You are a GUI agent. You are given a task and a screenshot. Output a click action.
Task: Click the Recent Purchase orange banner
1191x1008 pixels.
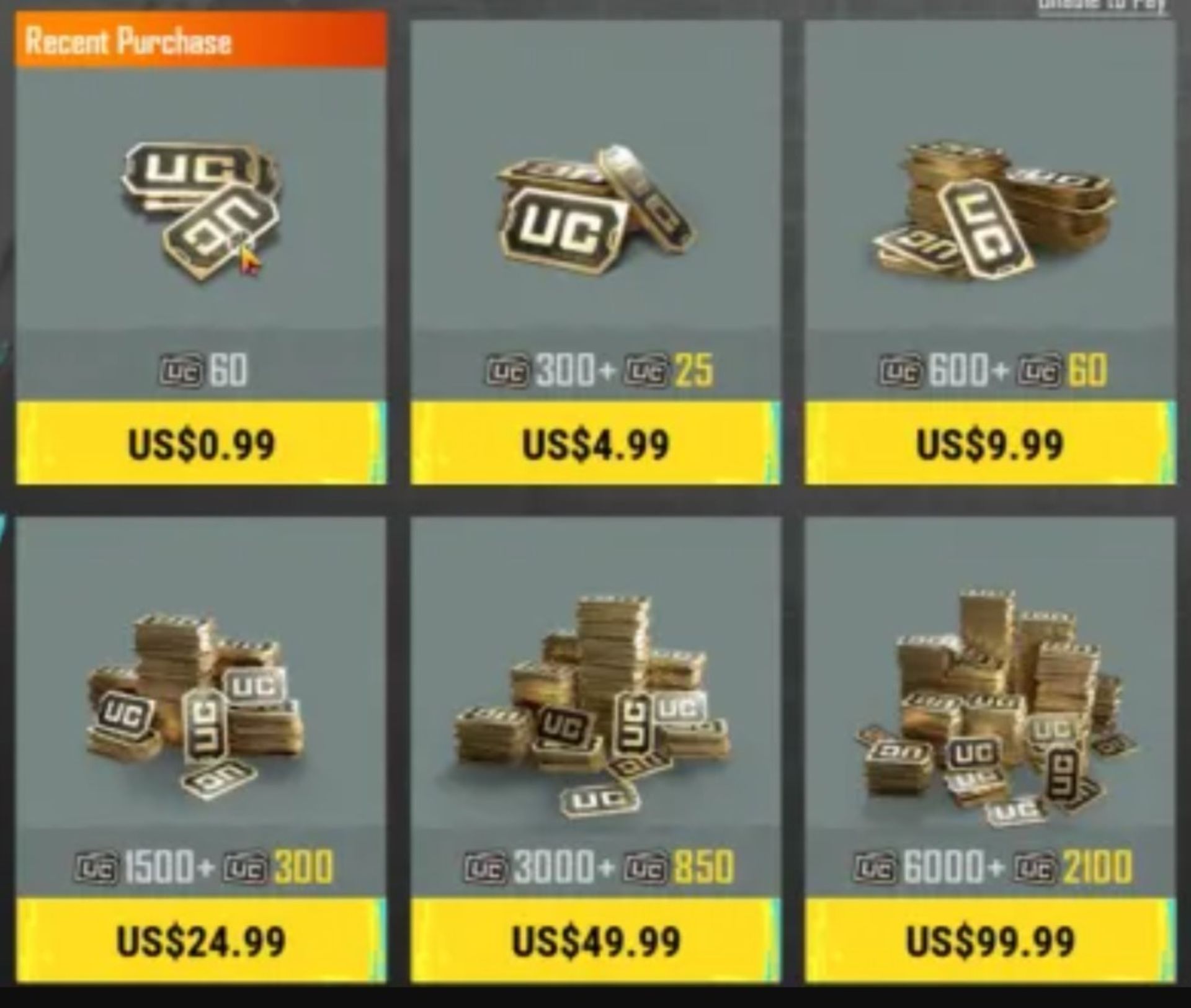tap(201, 40)
